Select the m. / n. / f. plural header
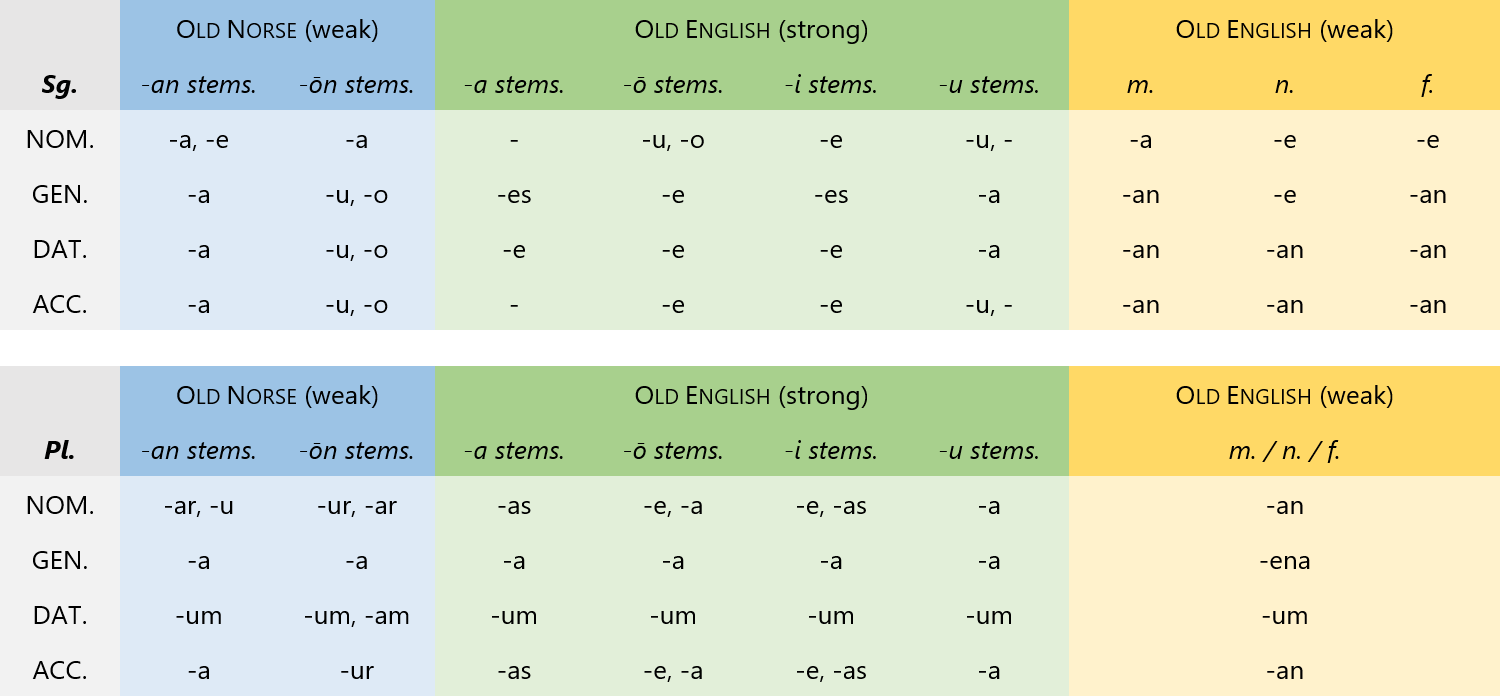 pyautogui.click(x=1284, y=451)
